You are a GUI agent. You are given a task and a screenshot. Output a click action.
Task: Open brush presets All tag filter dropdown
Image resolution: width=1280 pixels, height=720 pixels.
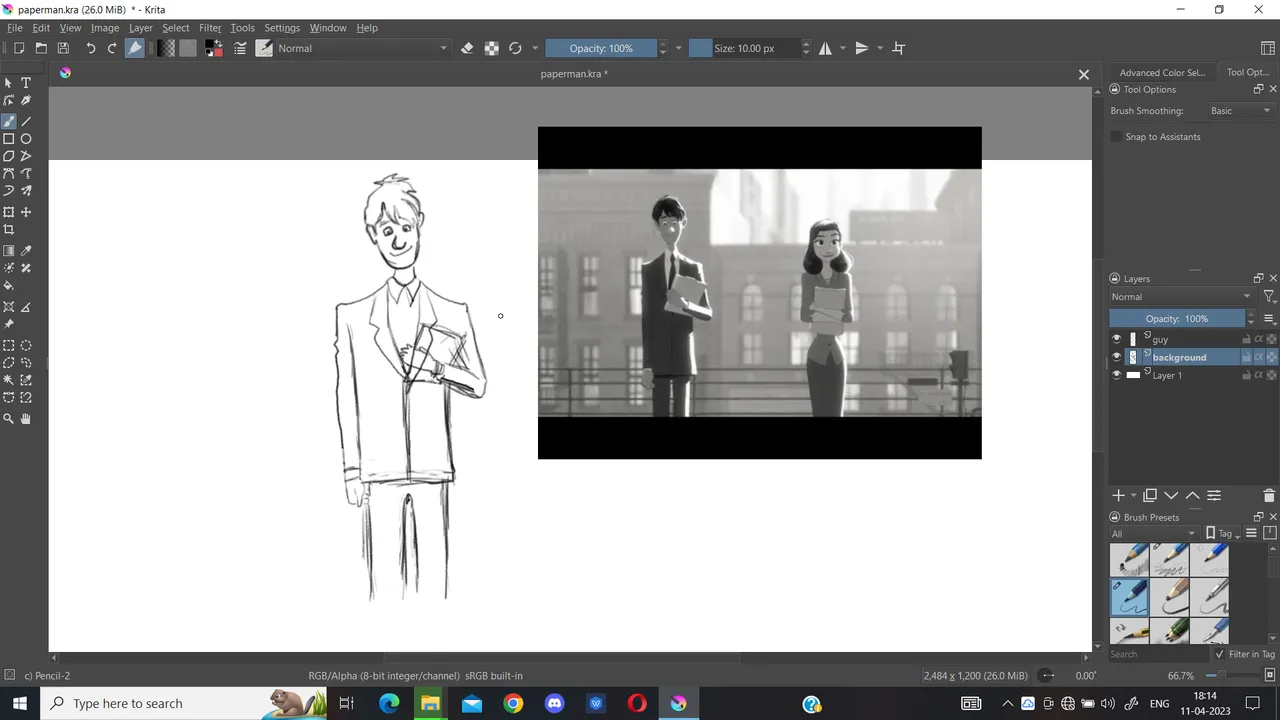coord(1153,534)
